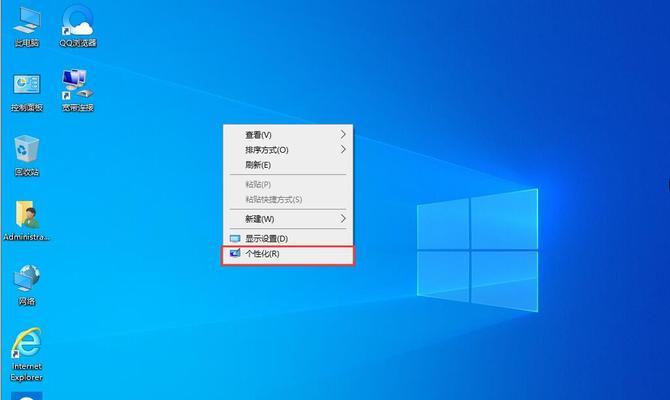Expand the arrow beside 新建(W)
Screen dimensions: 670x400
[343, 219]
